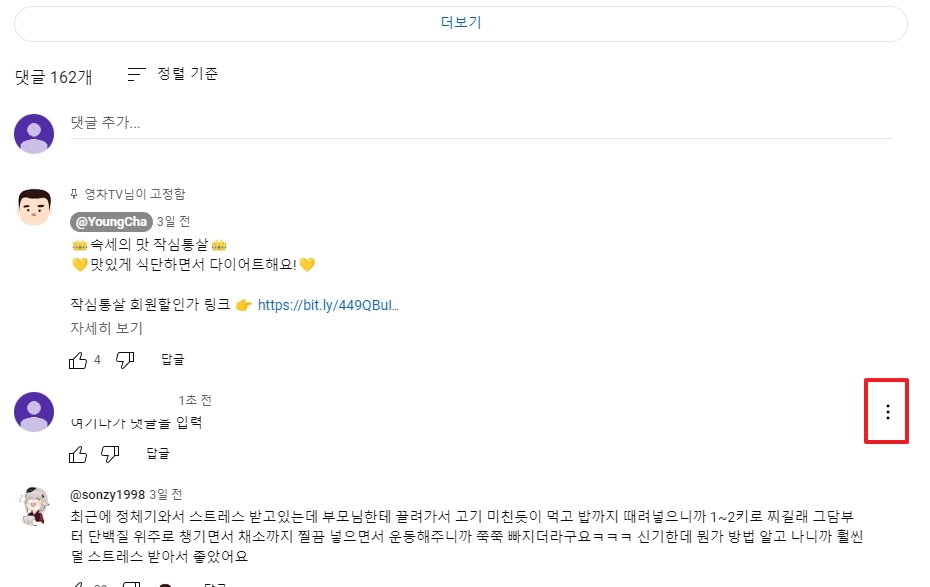Click the pin icon on YoungCha's pinned comment

coord(73,193)
